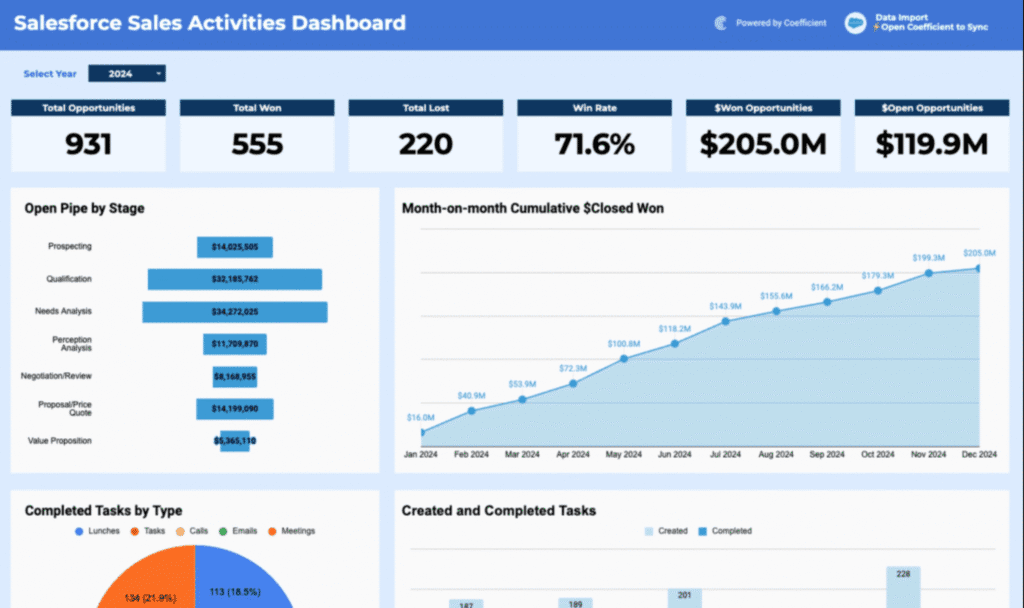This screenshot has height=608, width=1024.
Task: Click the Powered by Coefficient text
Action: [781, 23]
